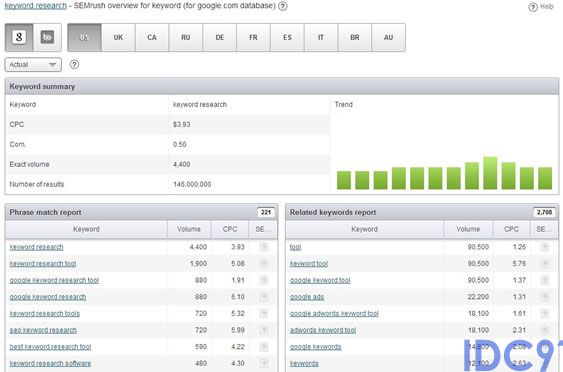Select the BR database tab
Screen dimensions: 563x372
(x=354, y=37)
